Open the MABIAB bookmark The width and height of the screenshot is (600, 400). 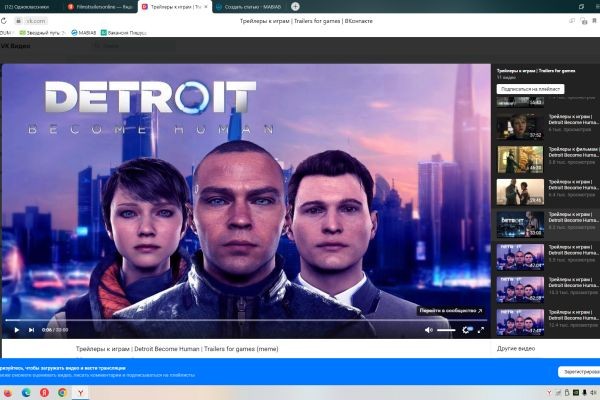[84, 33]
